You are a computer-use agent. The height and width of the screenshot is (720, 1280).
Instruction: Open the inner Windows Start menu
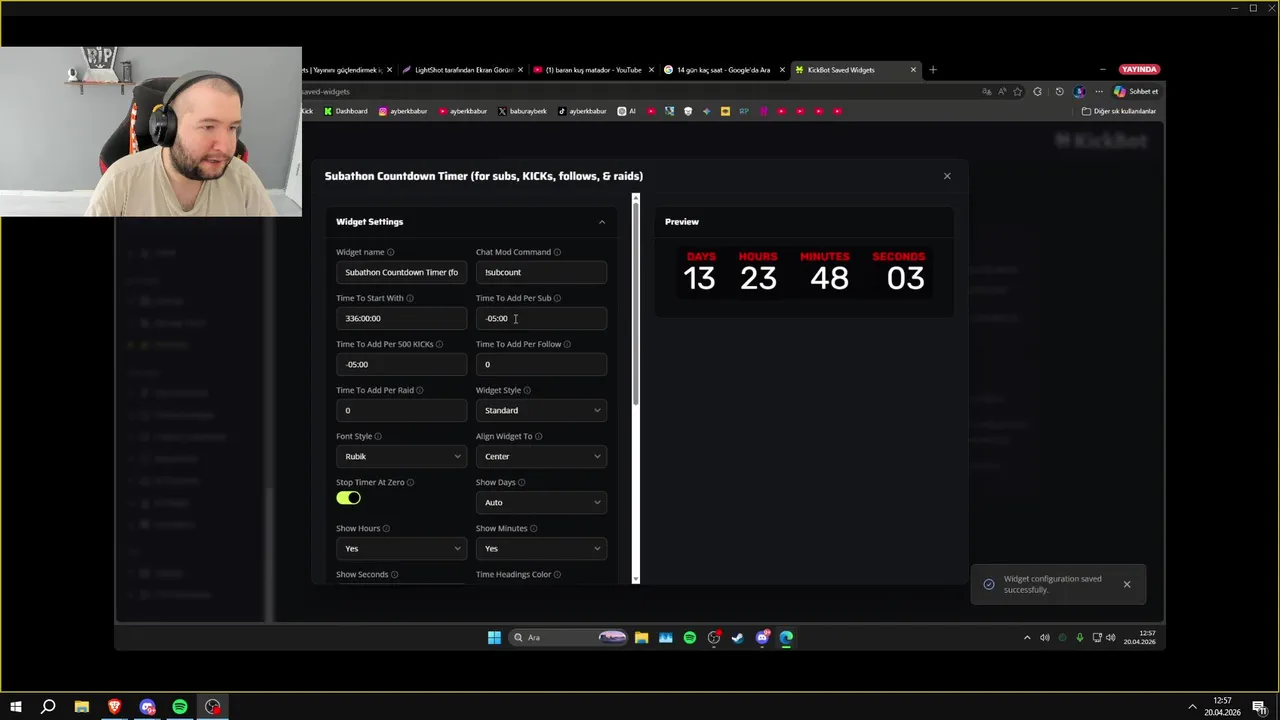[x=494, y=637]
